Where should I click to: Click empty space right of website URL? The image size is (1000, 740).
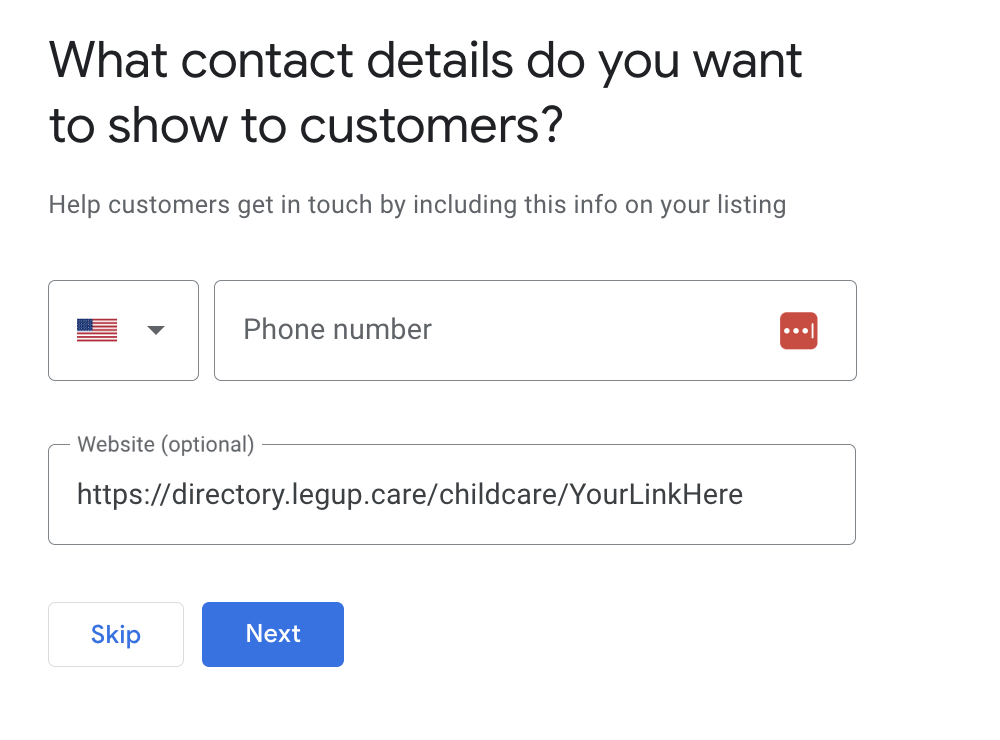click(800, 495)
